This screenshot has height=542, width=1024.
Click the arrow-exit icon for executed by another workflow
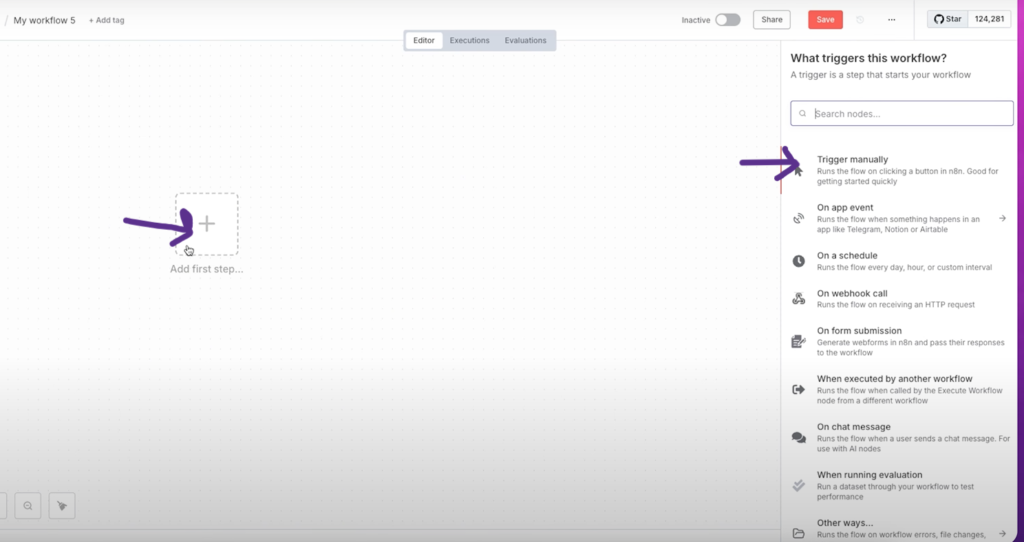pos(799,390)
